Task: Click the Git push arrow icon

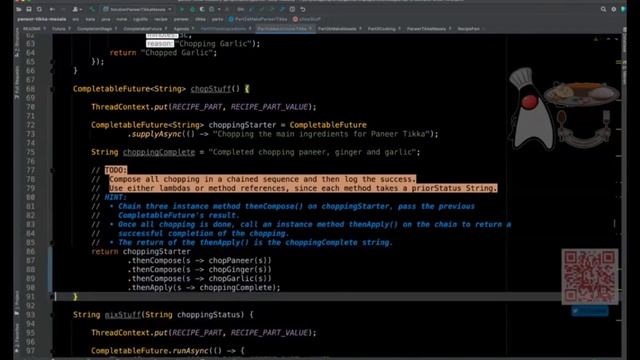Action: pyautogui.click(x=272, y=9)
